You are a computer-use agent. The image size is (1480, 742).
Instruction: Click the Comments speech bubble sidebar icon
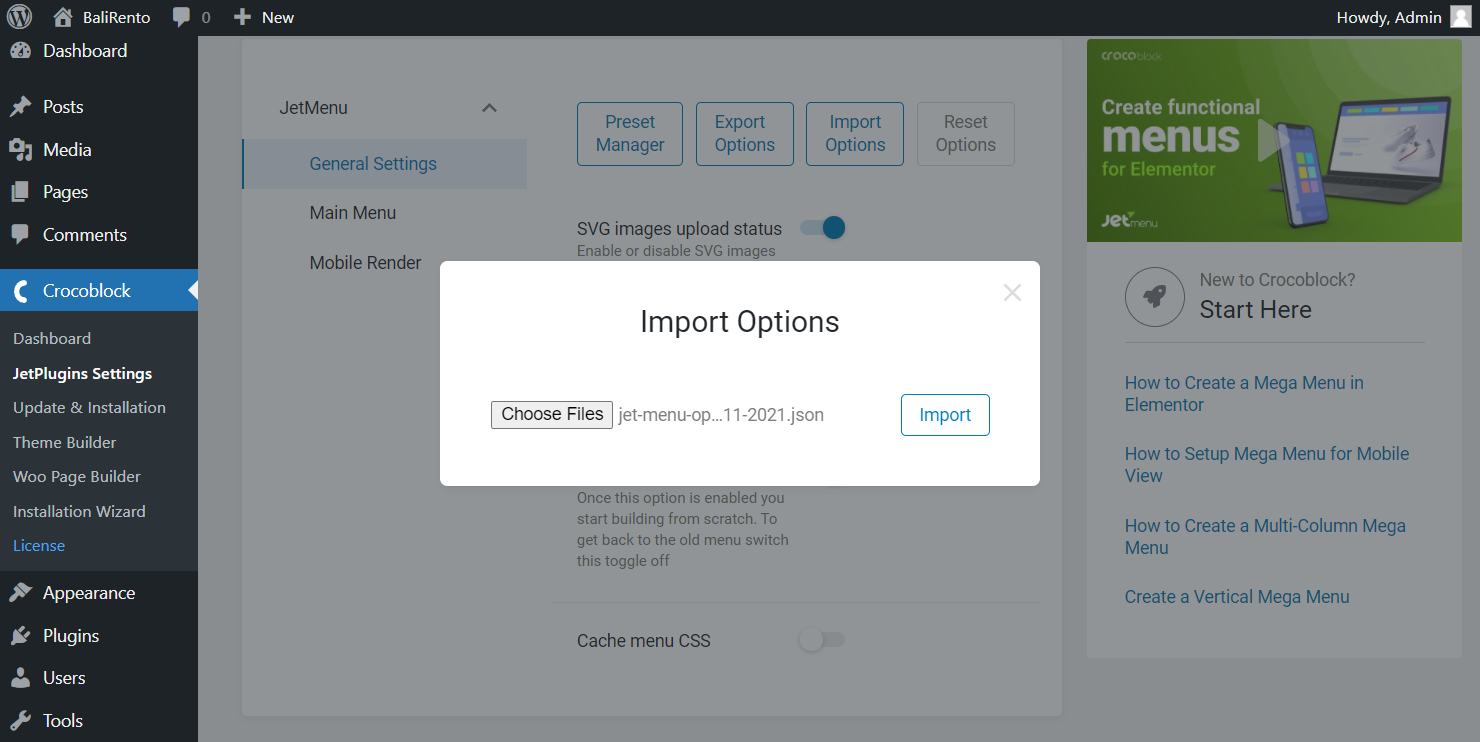click(21, 235)
